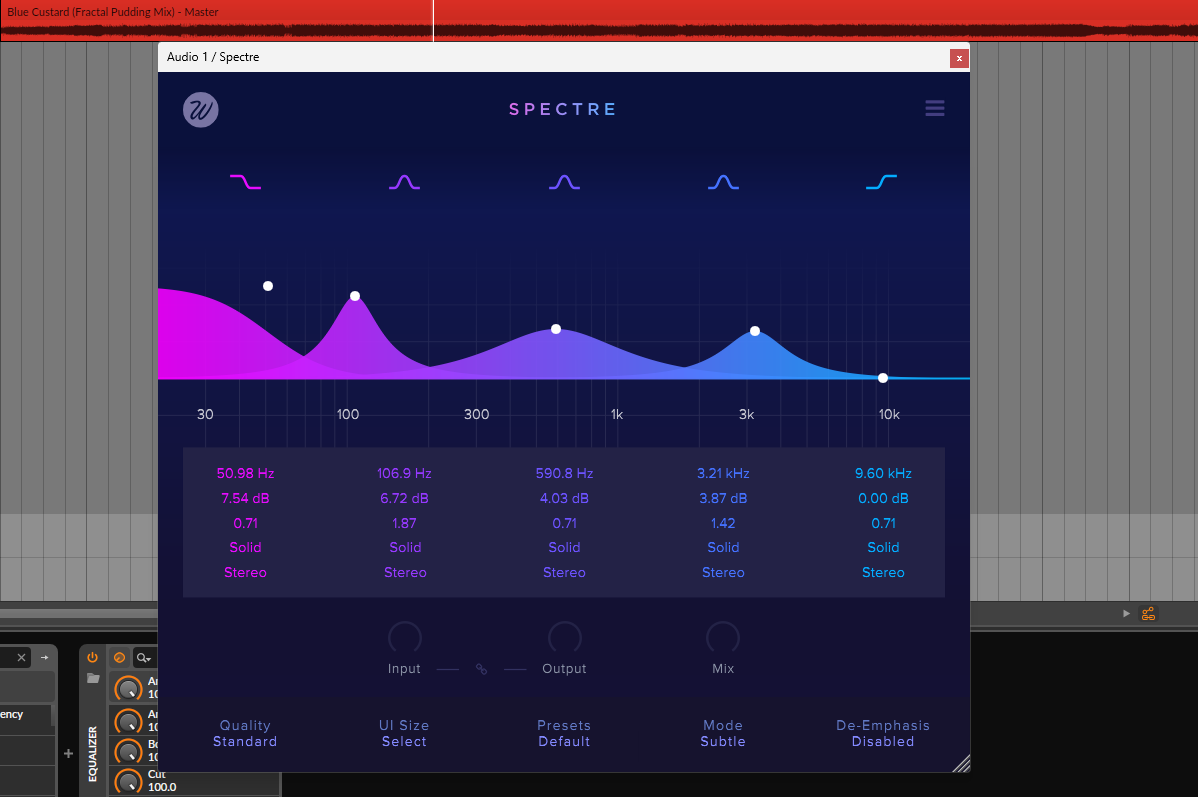1198x797 pixels.
Task: Click the 50.98 Hz frequency value
Action: tap(245, 473)
